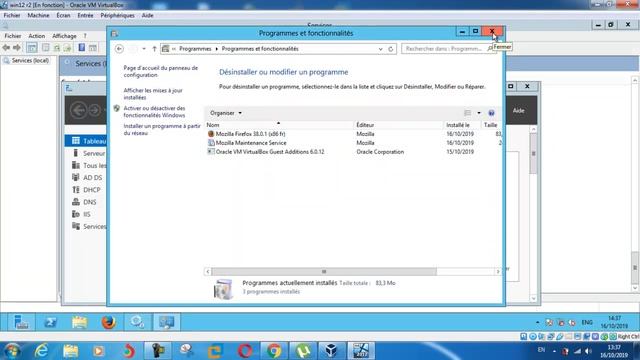Open VirtualBox icon in host taskbar
Image resolution: width=640 pixels, height=360 pixels.
[331, 351]
